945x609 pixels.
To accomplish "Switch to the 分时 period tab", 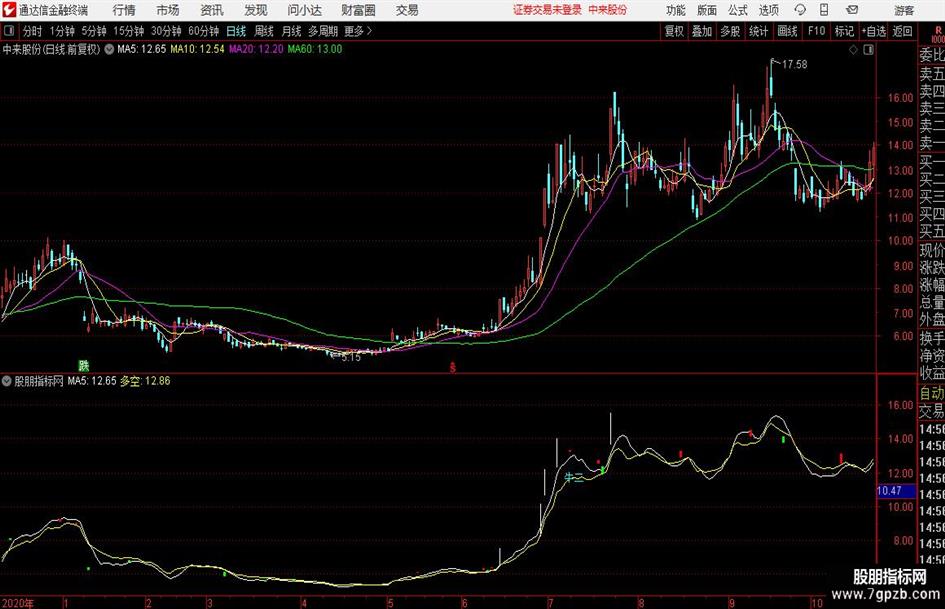I will [33, 31].
